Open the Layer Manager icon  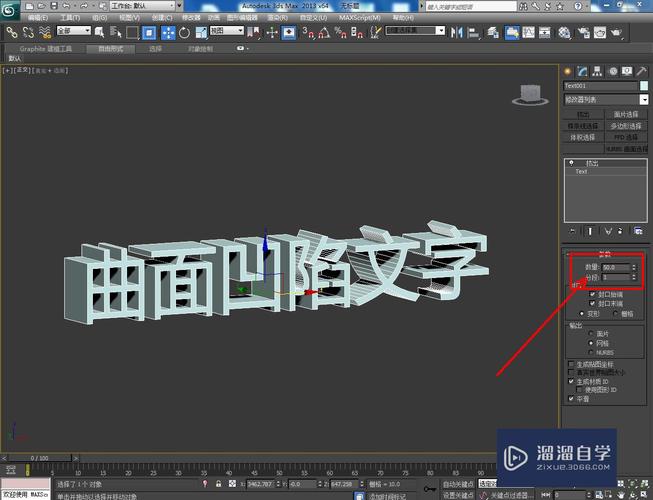(493, 32)
